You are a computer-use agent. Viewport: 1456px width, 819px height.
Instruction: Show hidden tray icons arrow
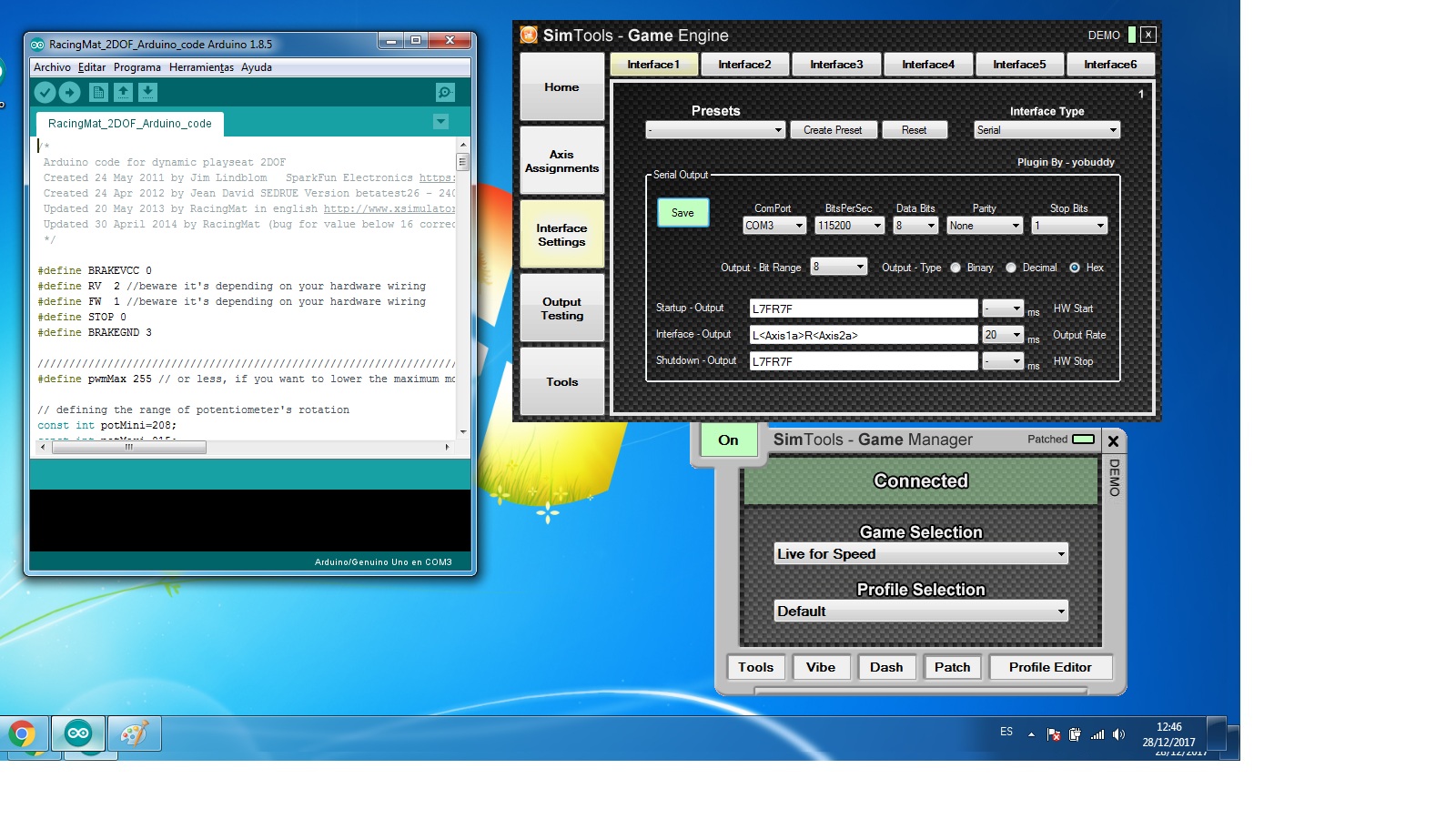point(1031,734)
